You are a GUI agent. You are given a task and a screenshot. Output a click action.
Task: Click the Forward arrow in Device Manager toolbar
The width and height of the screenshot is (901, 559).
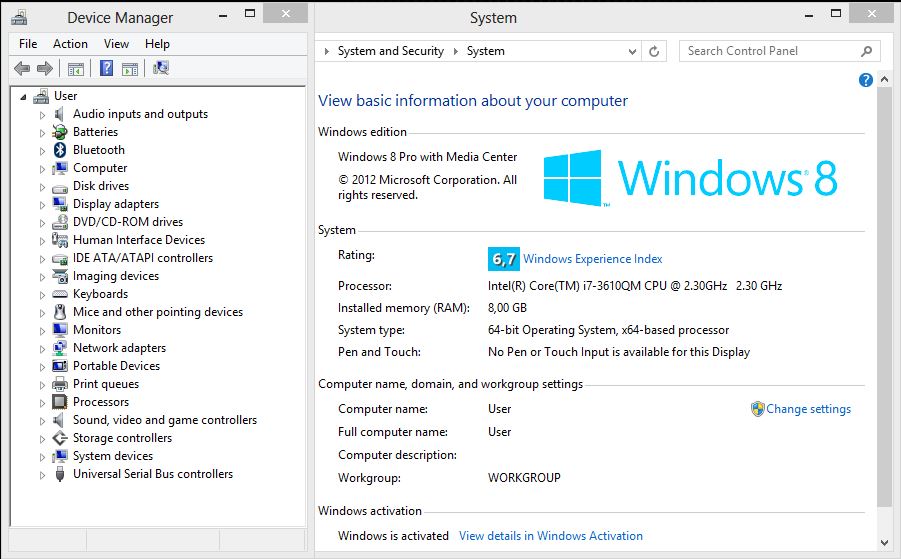pyautogui.click(x=45, y=69)
